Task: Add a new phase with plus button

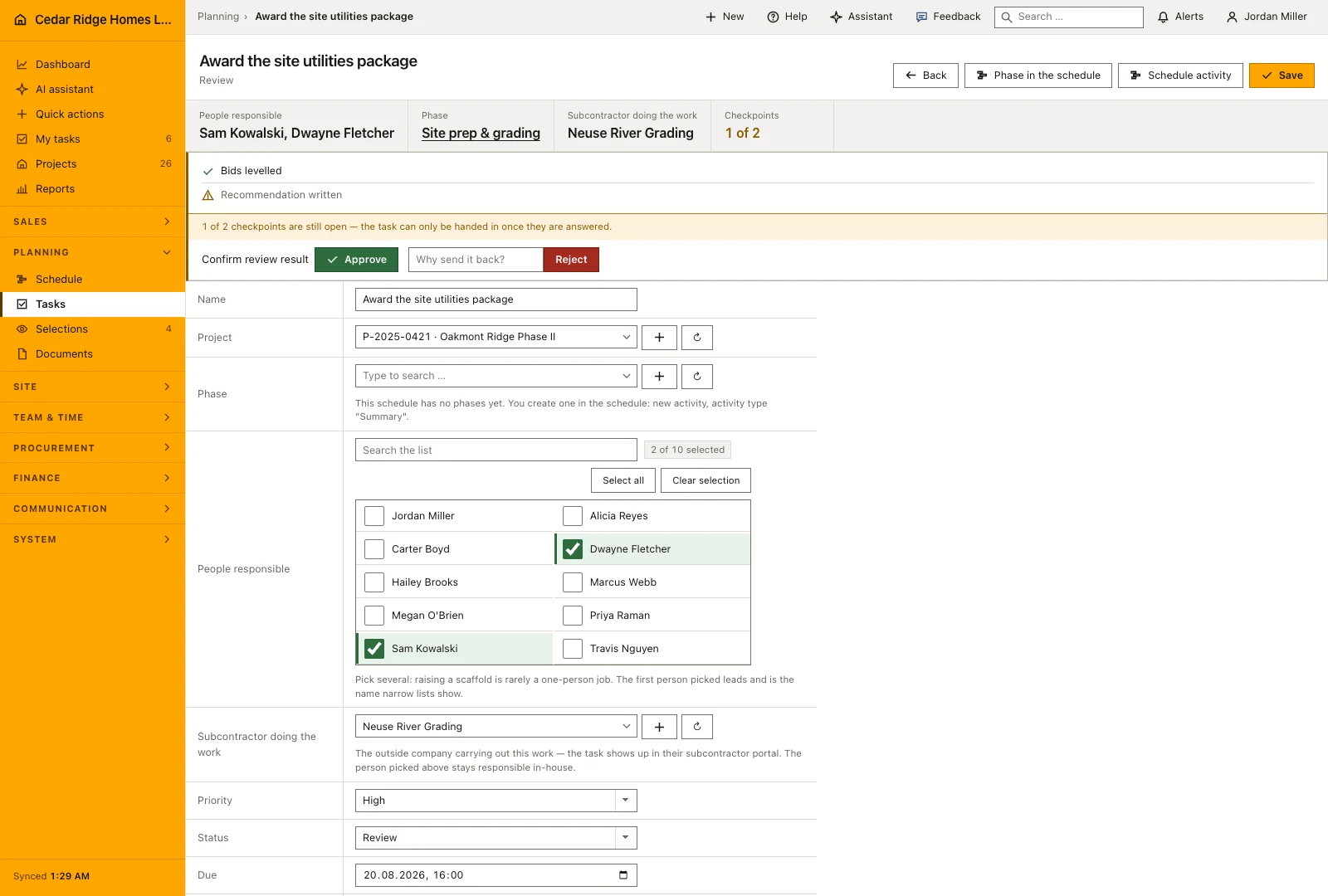Action: [x=659, y=377]
